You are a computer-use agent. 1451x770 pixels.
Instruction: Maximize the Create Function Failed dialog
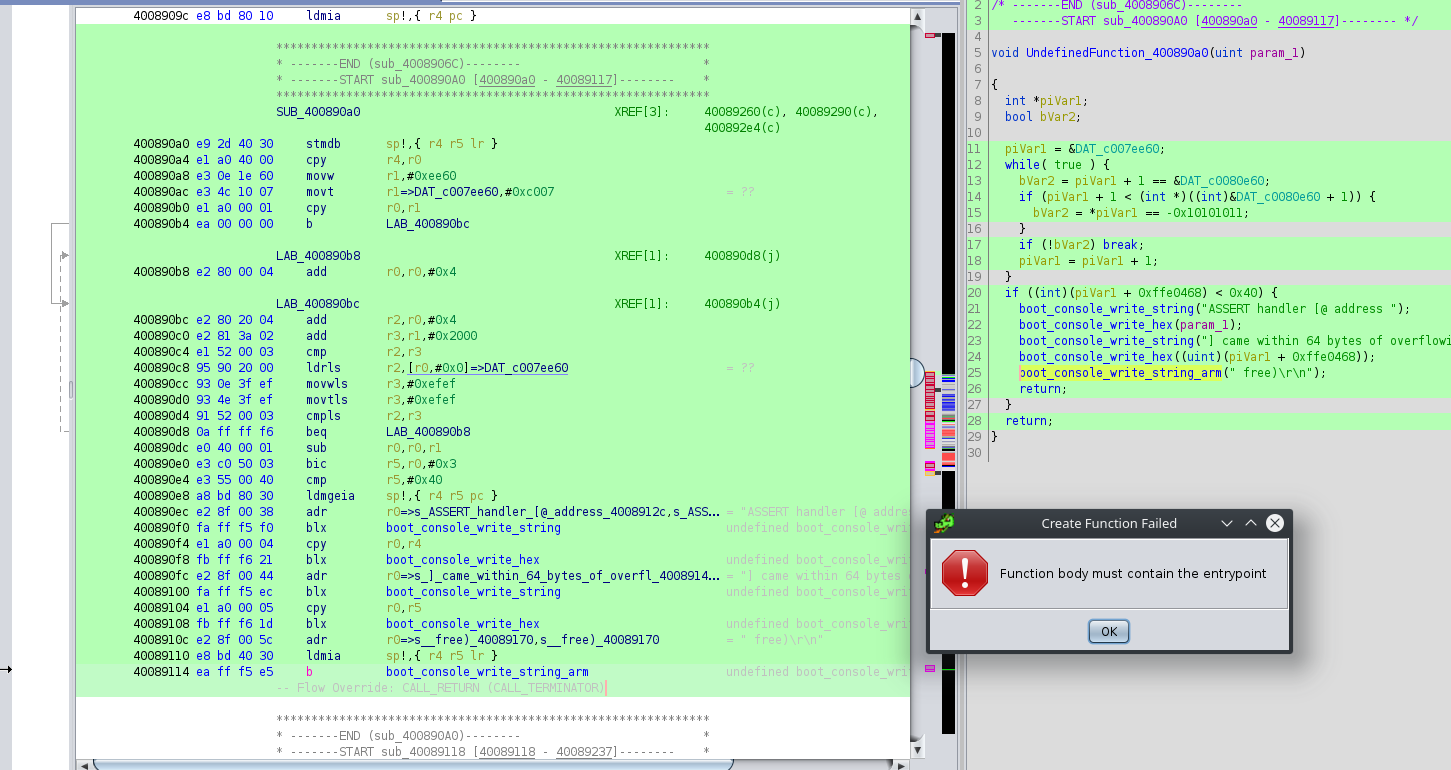coord(1250,523)
